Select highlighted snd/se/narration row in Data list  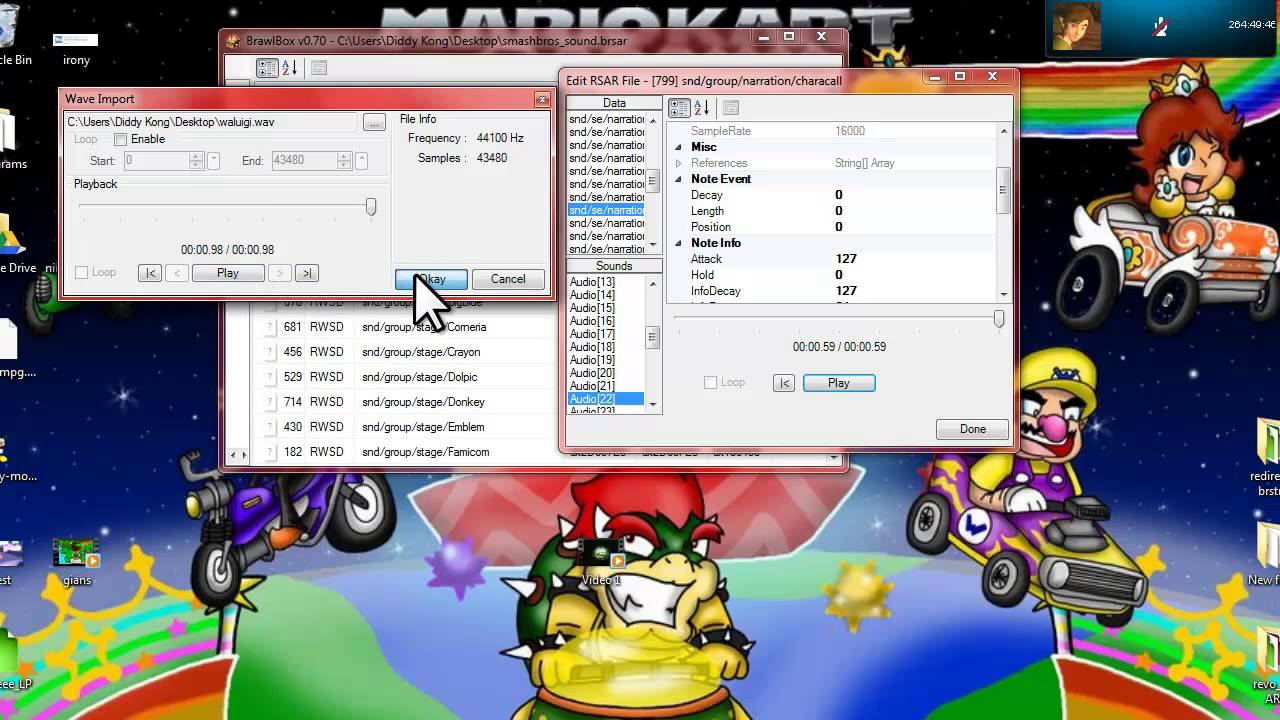coord(607,210)
